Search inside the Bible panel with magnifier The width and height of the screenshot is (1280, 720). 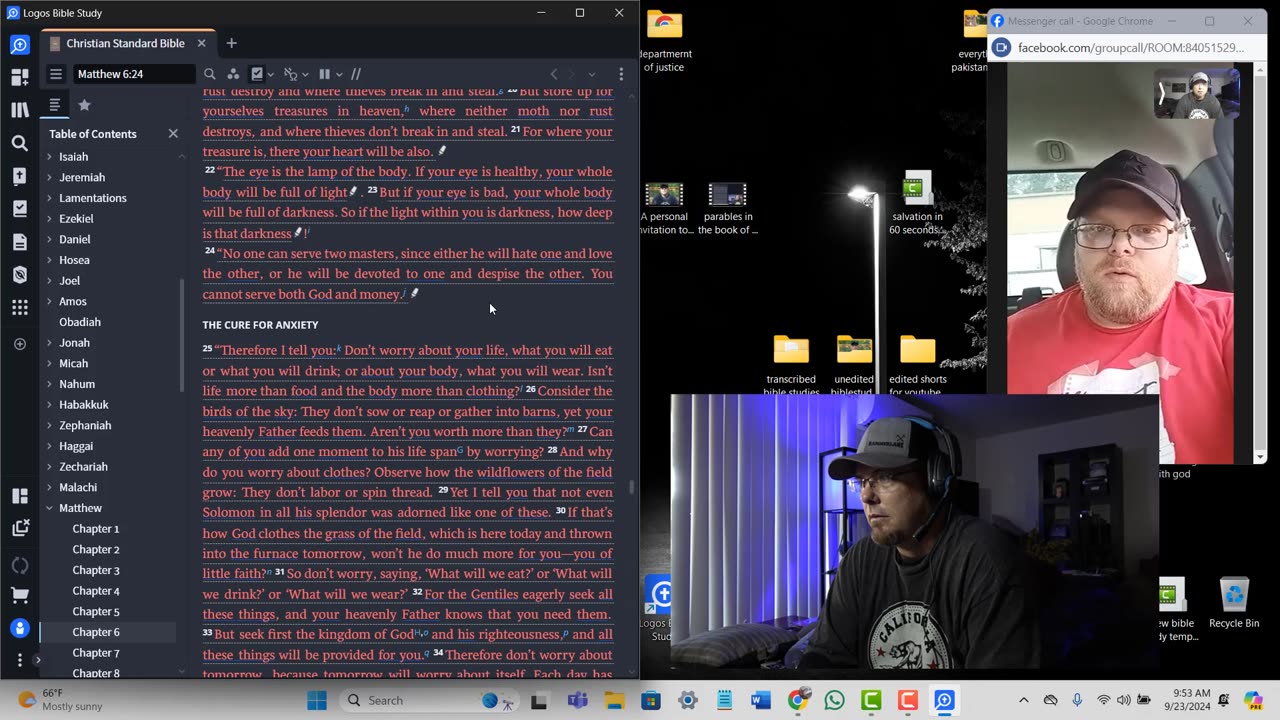click(x=210, y=74)
